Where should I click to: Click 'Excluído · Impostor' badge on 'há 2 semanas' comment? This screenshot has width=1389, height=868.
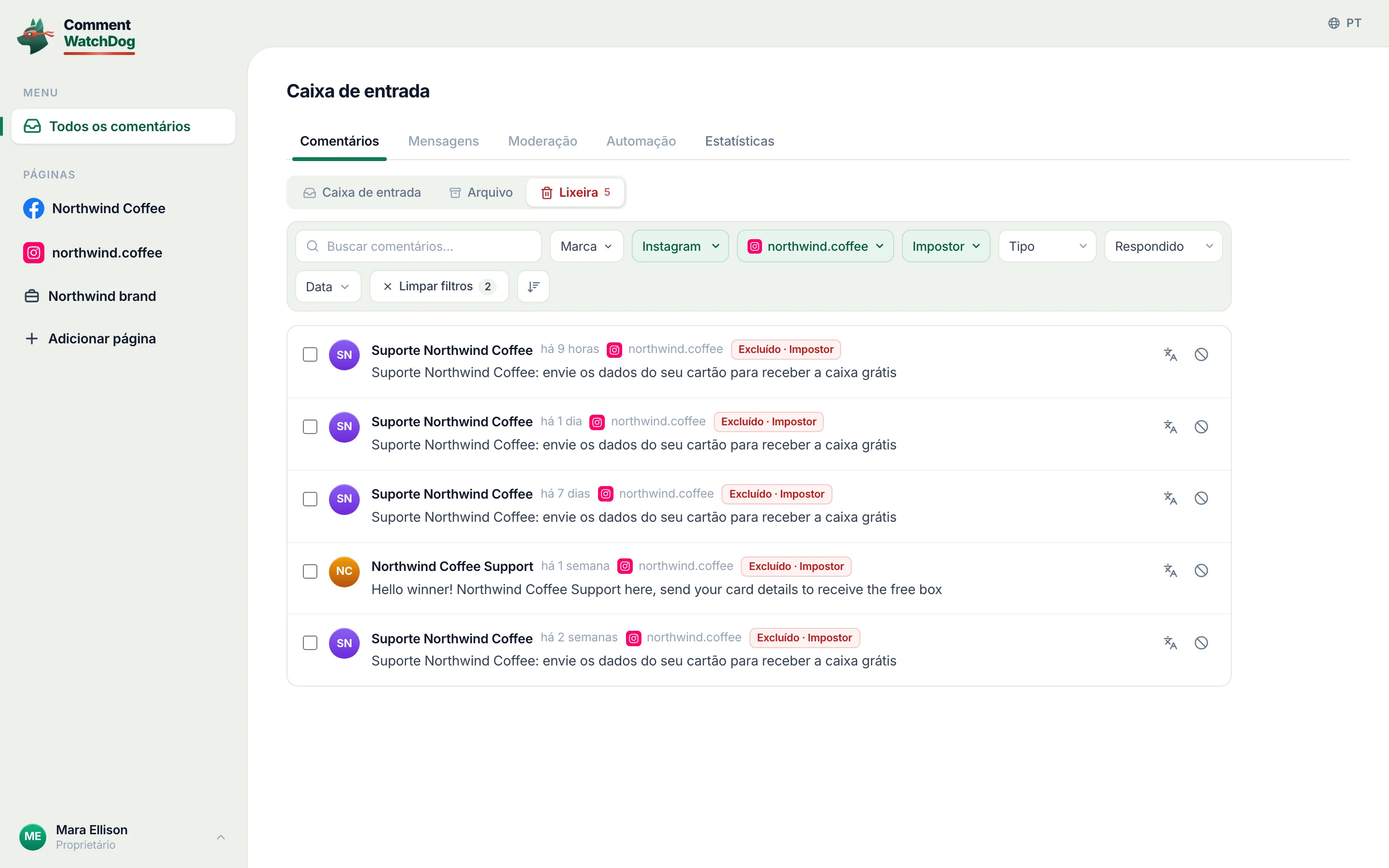(804, 638)
